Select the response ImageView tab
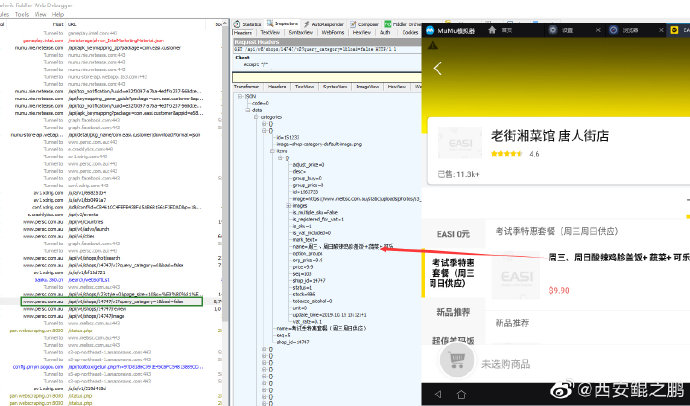Viewport: 690px width, 406px height. 367,87
